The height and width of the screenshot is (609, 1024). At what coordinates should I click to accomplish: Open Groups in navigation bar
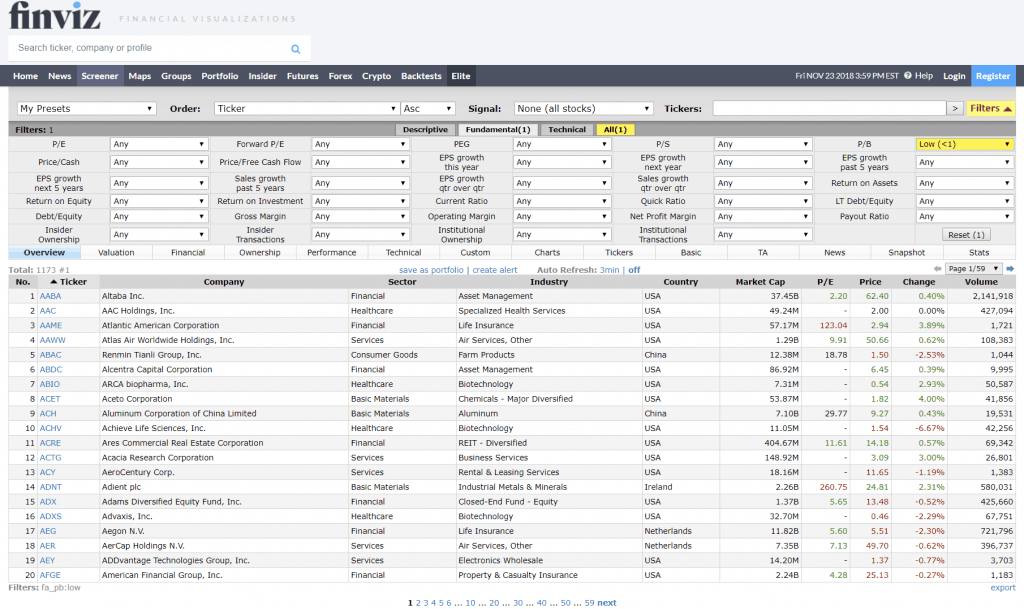[x=176, y=76]
